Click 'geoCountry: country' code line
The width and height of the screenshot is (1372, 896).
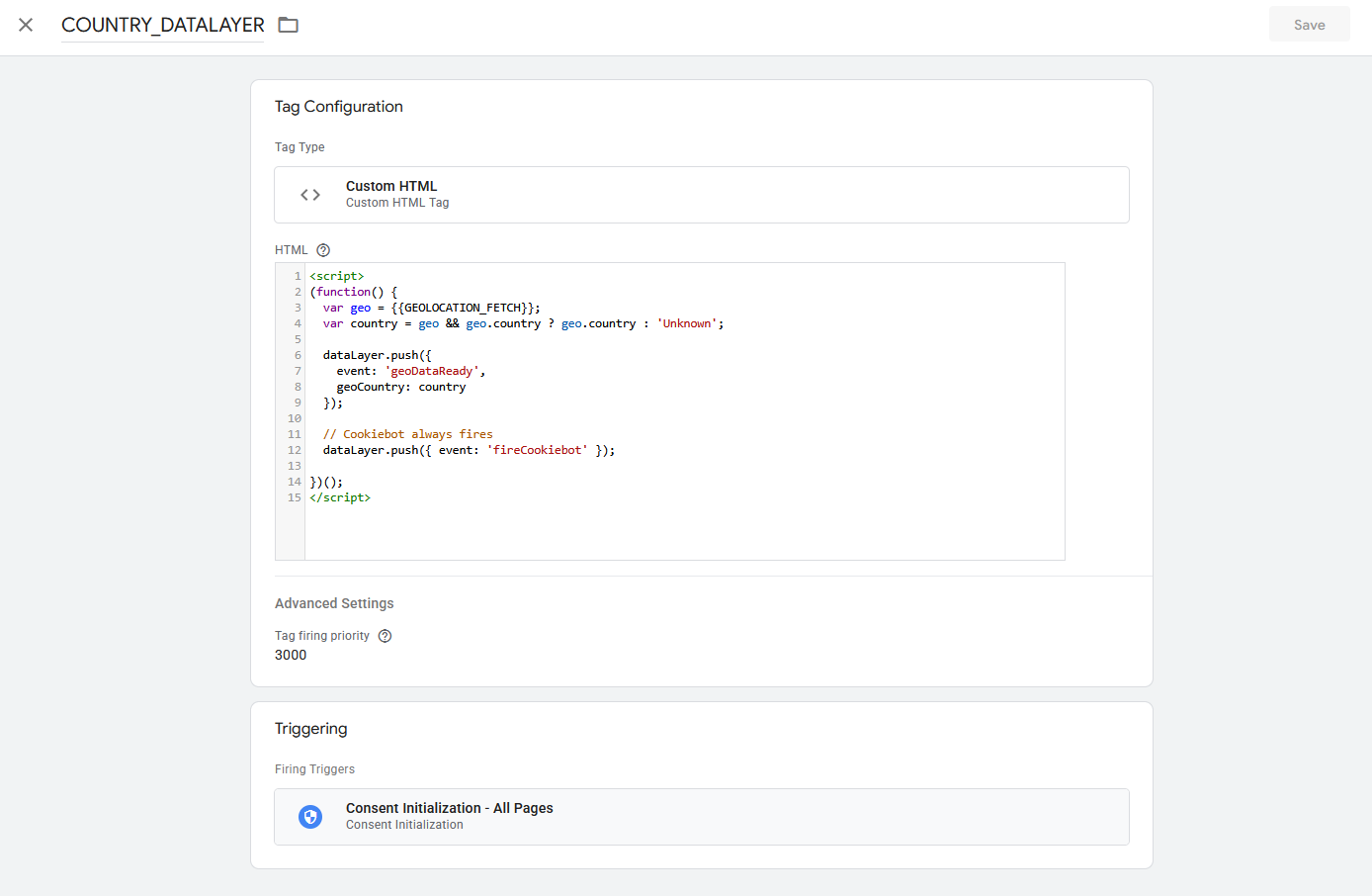pyautogui.click(x=401, y=387)
